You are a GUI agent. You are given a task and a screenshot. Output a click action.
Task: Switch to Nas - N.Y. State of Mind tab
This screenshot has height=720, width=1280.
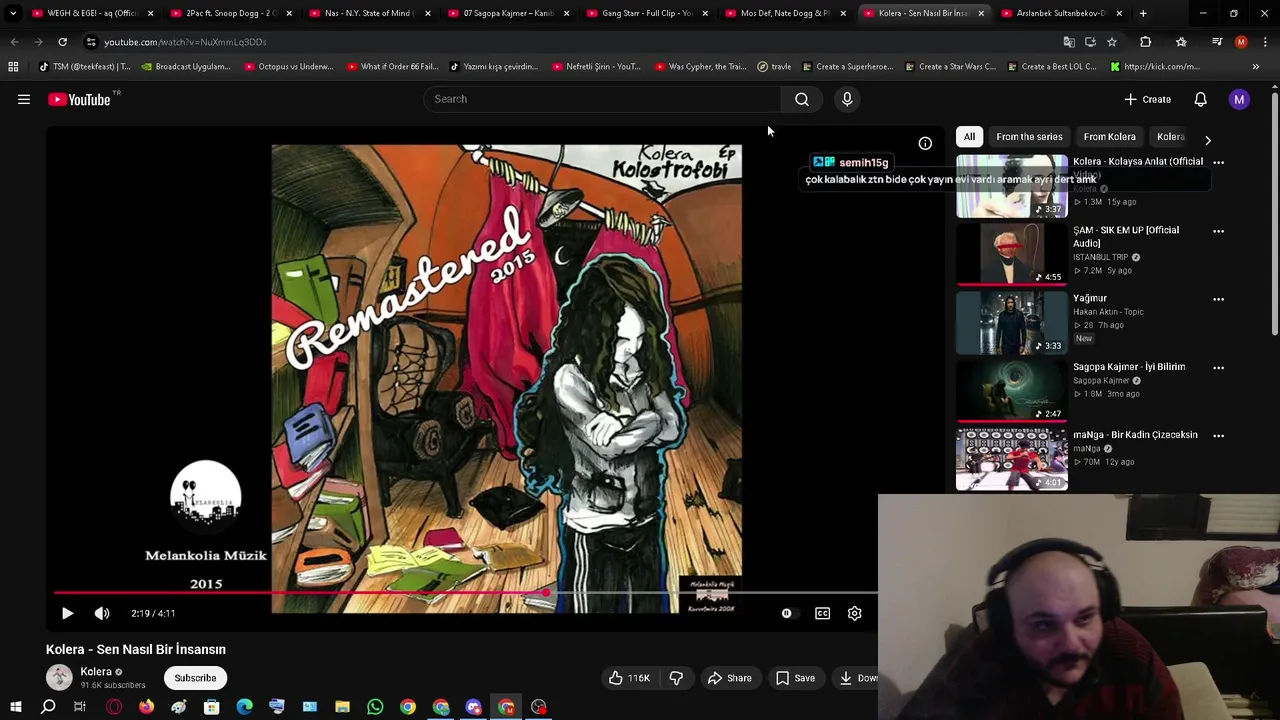point(369,13)
